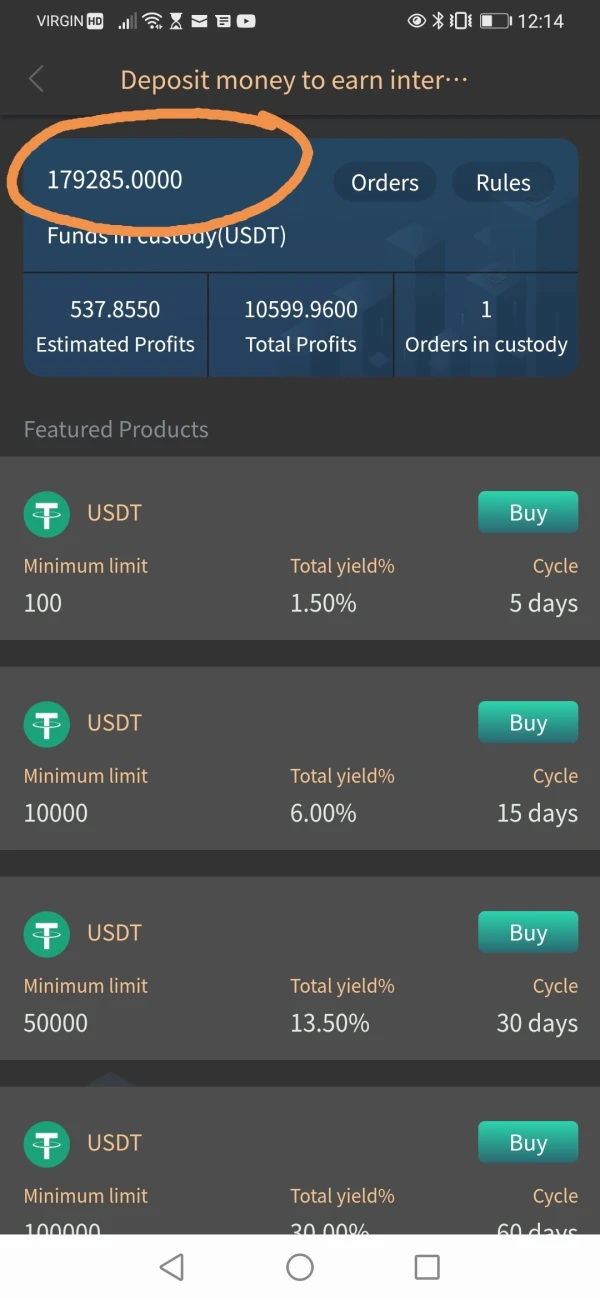Buy the 6.00% yield 15 days product

coord(527,723)
